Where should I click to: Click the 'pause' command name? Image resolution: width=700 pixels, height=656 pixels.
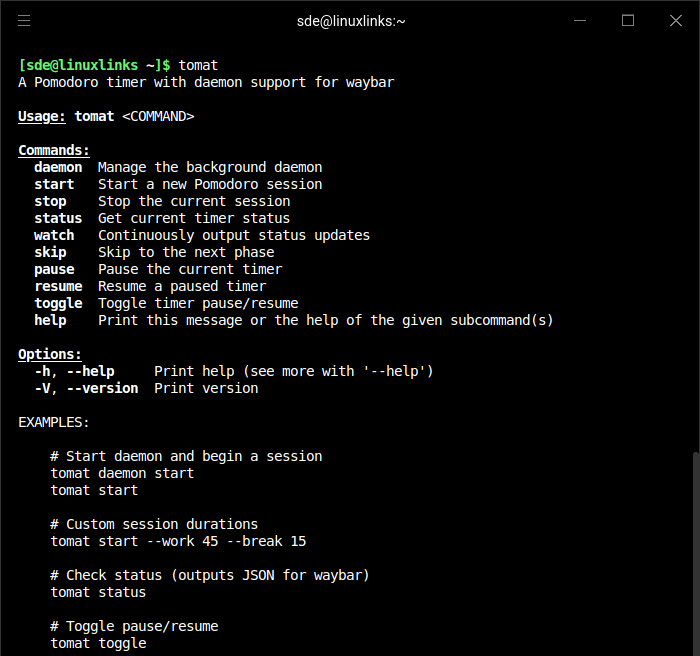pos(54,269)
